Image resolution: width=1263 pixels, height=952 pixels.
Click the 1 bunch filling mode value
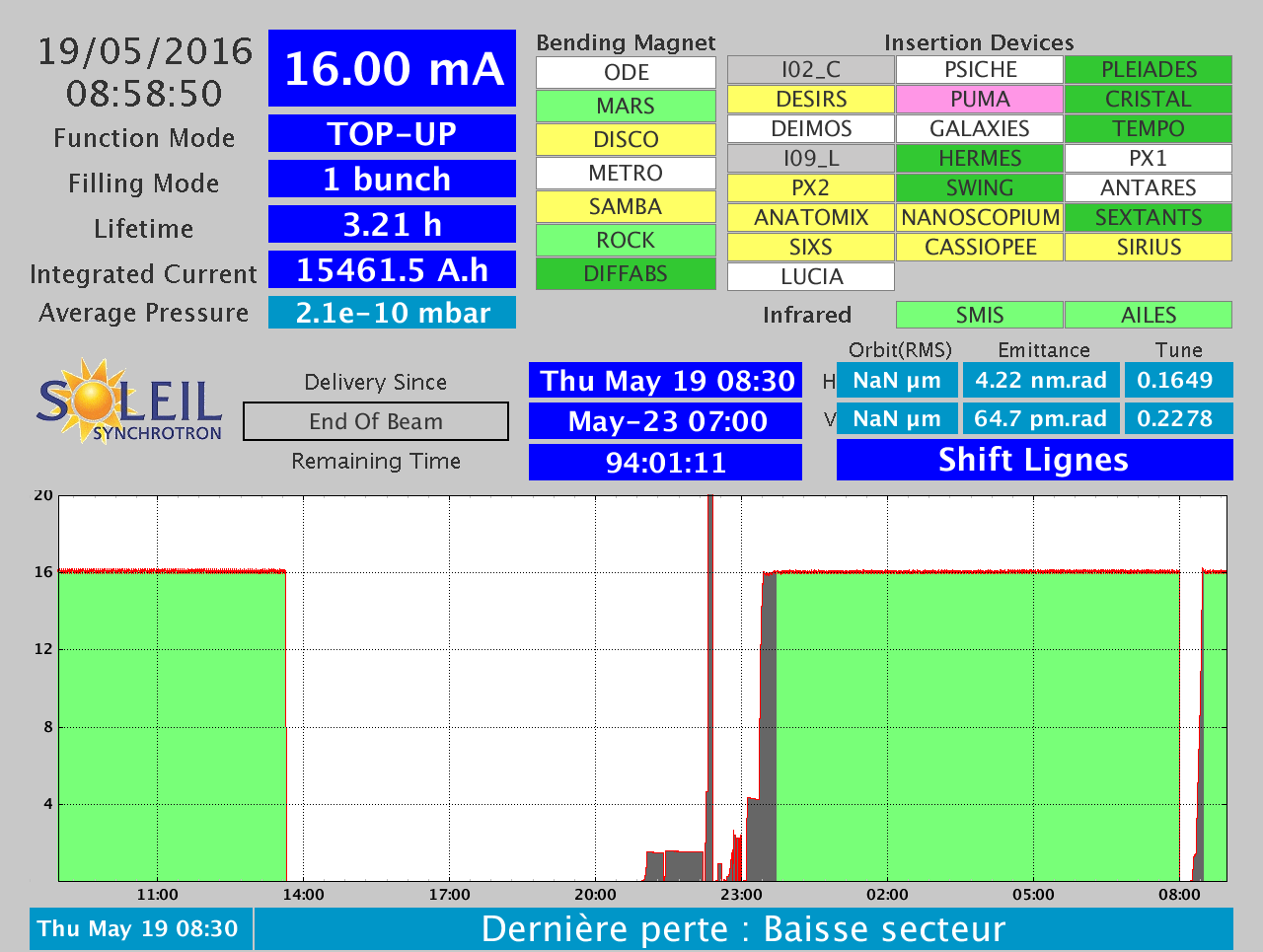point(392,179)
